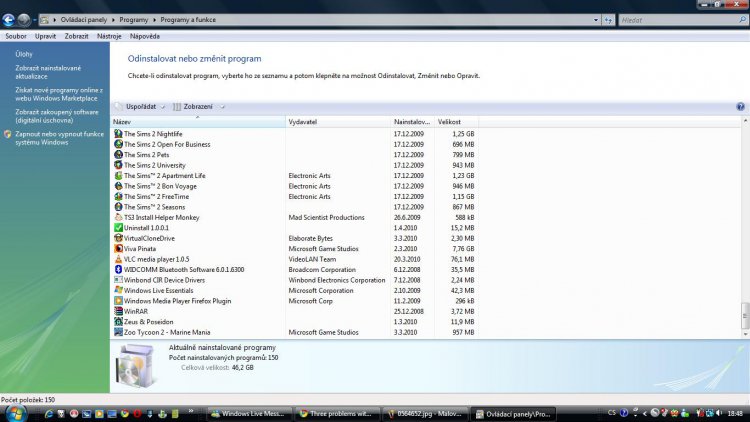Select The Sims 2 FreeTime row
Viewport: 750px width, 422px height.
pyautogui.click(x=295, y=197)
